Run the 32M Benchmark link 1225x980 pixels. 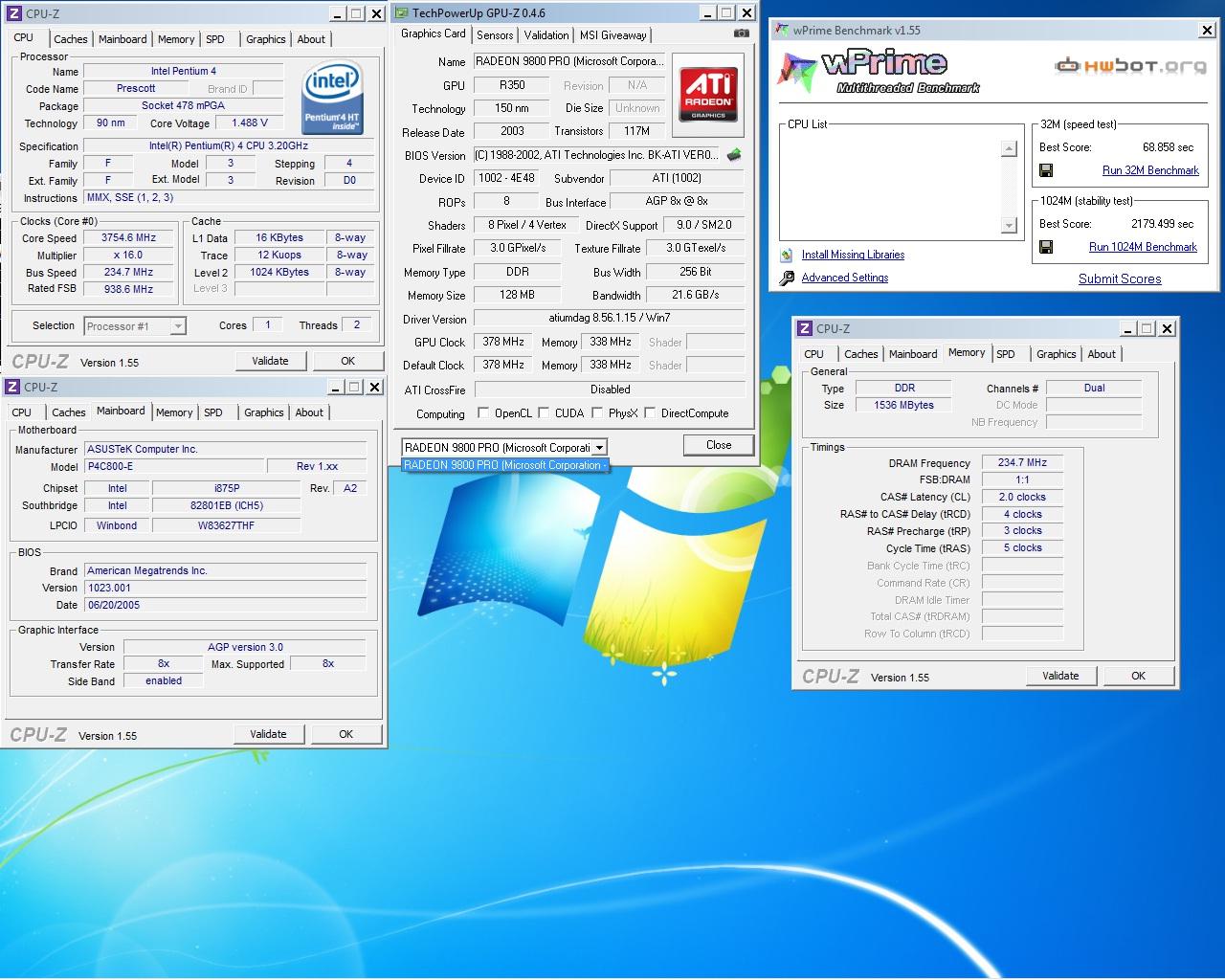pos(1150,170)
